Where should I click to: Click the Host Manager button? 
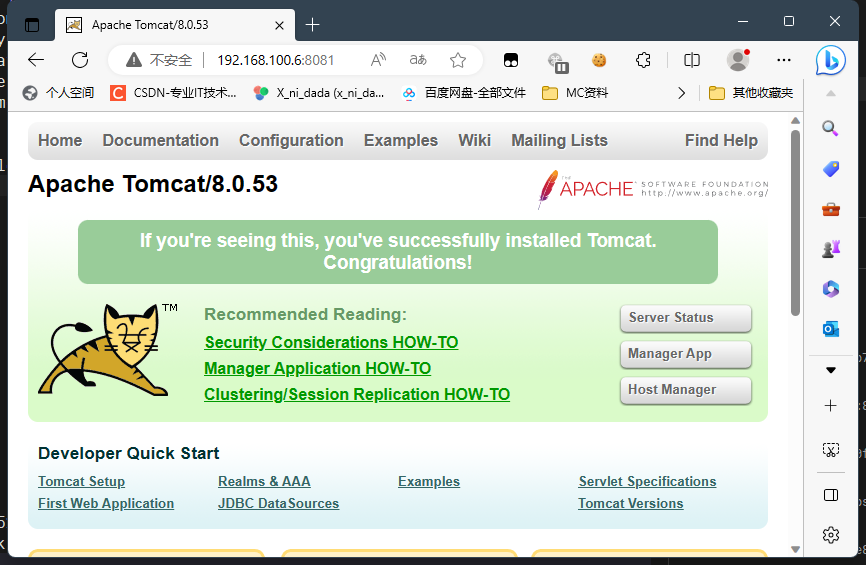coord(685,390)
